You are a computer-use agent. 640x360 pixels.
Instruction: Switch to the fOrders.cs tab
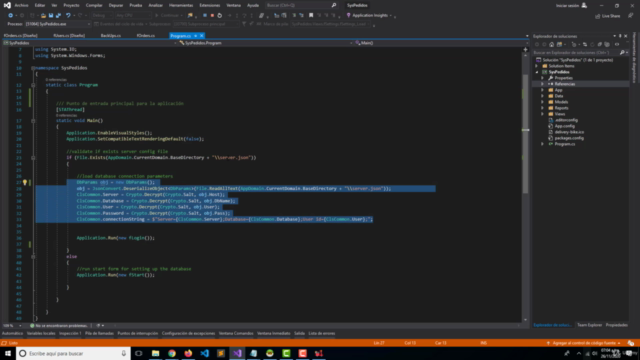point(146,36)
